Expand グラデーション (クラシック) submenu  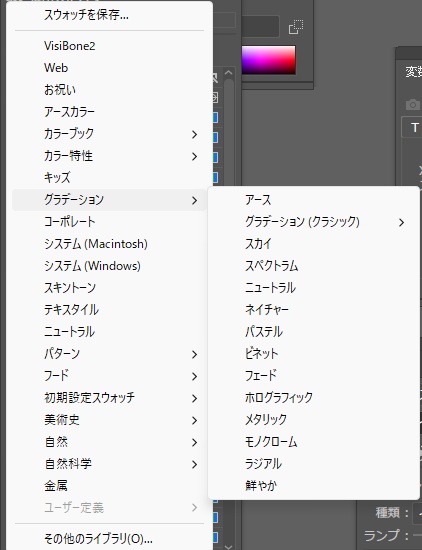click(x=314, y=222)
